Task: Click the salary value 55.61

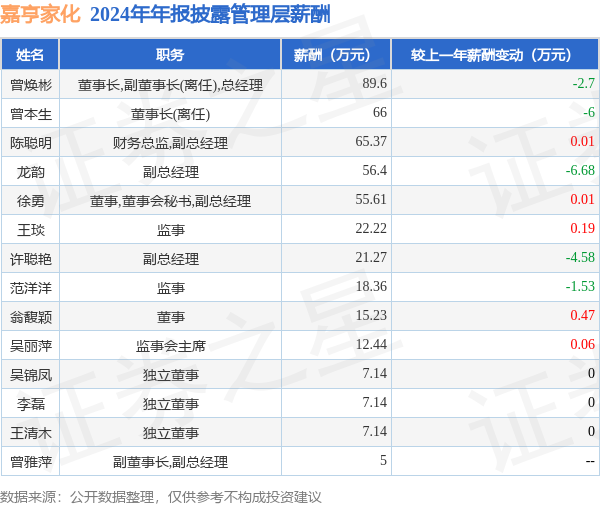Action: tap(371, 199)
